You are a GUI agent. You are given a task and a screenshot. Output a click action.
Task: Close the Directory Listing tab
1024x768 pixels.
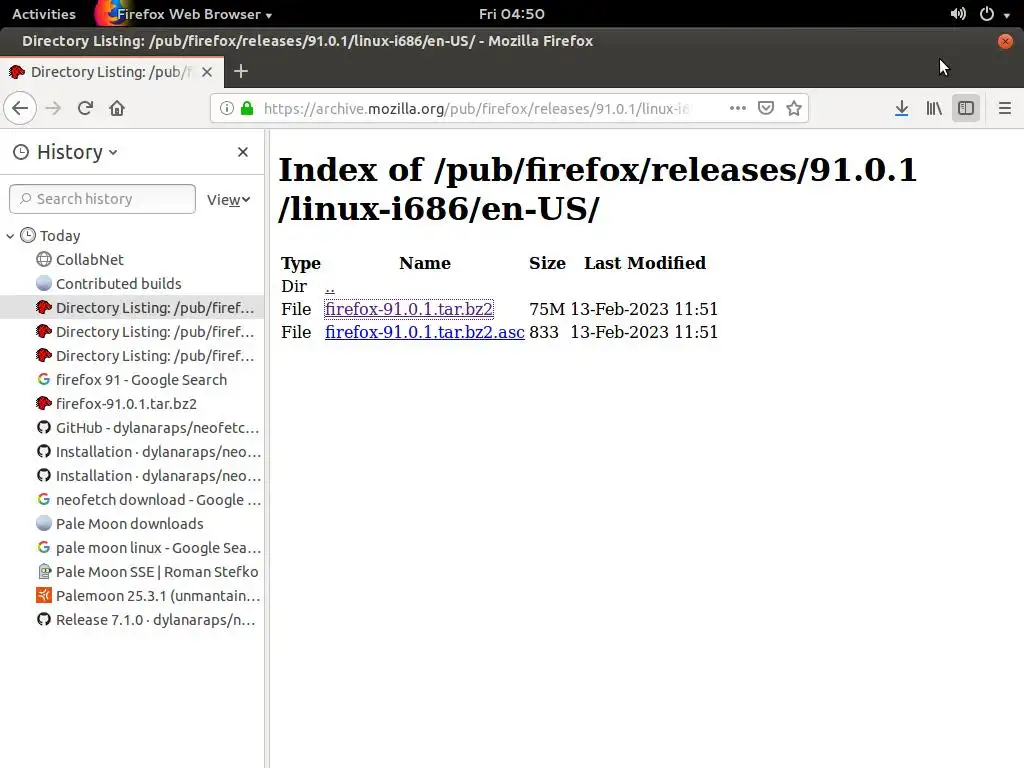click(x=206, y=72)
